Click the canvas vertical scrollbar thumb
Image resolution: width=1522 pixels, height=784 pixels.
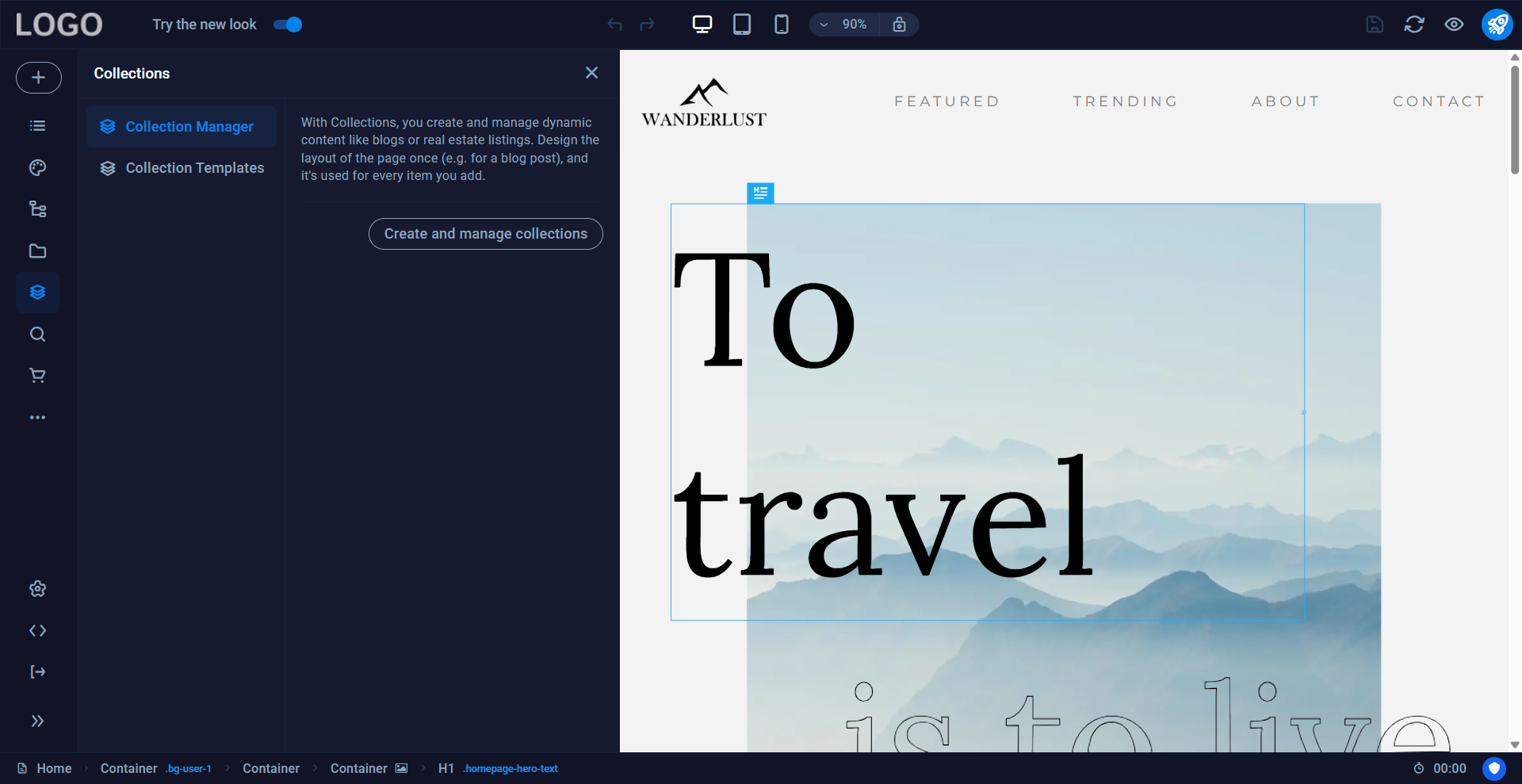(x=1515, y=119)
